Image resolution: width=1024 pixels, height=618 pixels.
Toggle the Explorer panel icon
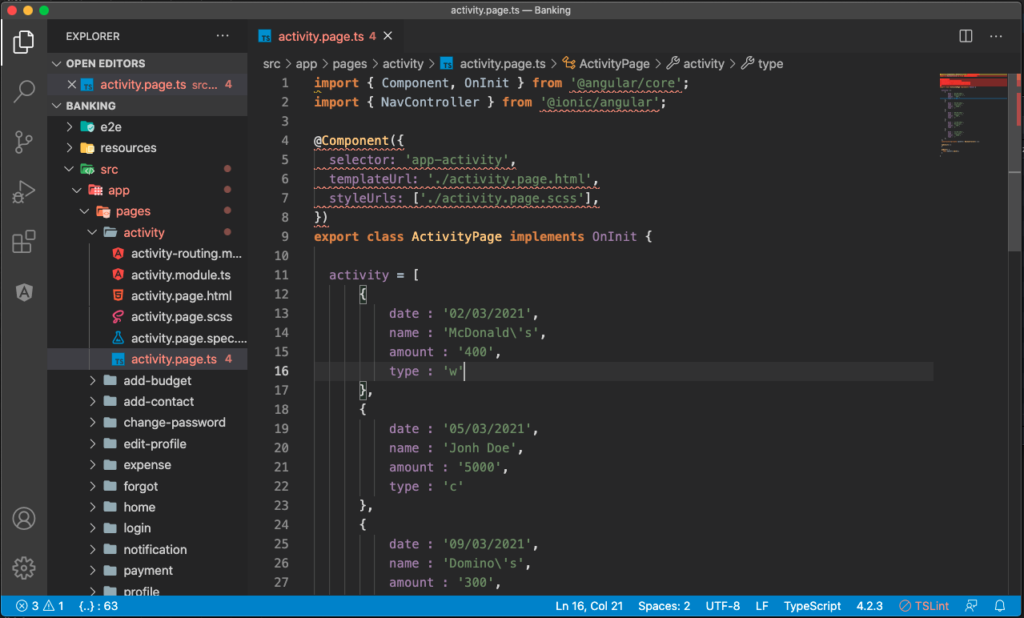pos(23,41)
